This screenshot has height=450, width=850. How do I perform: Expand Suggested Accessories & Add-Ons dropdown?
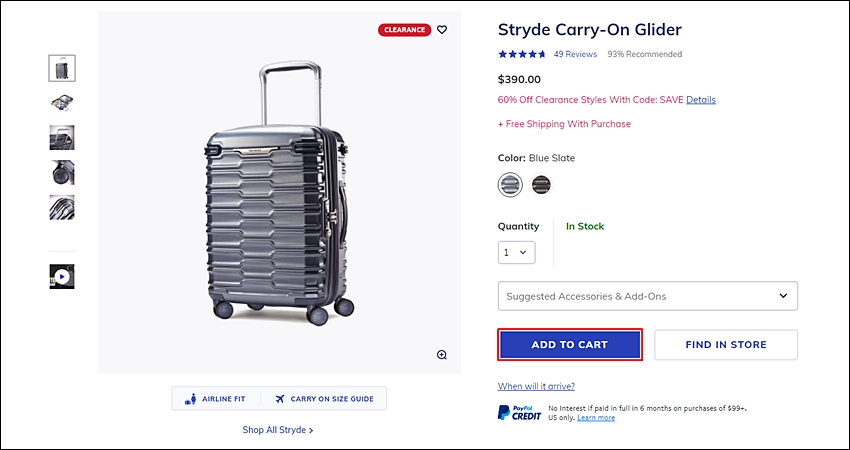tap(648, 296)
